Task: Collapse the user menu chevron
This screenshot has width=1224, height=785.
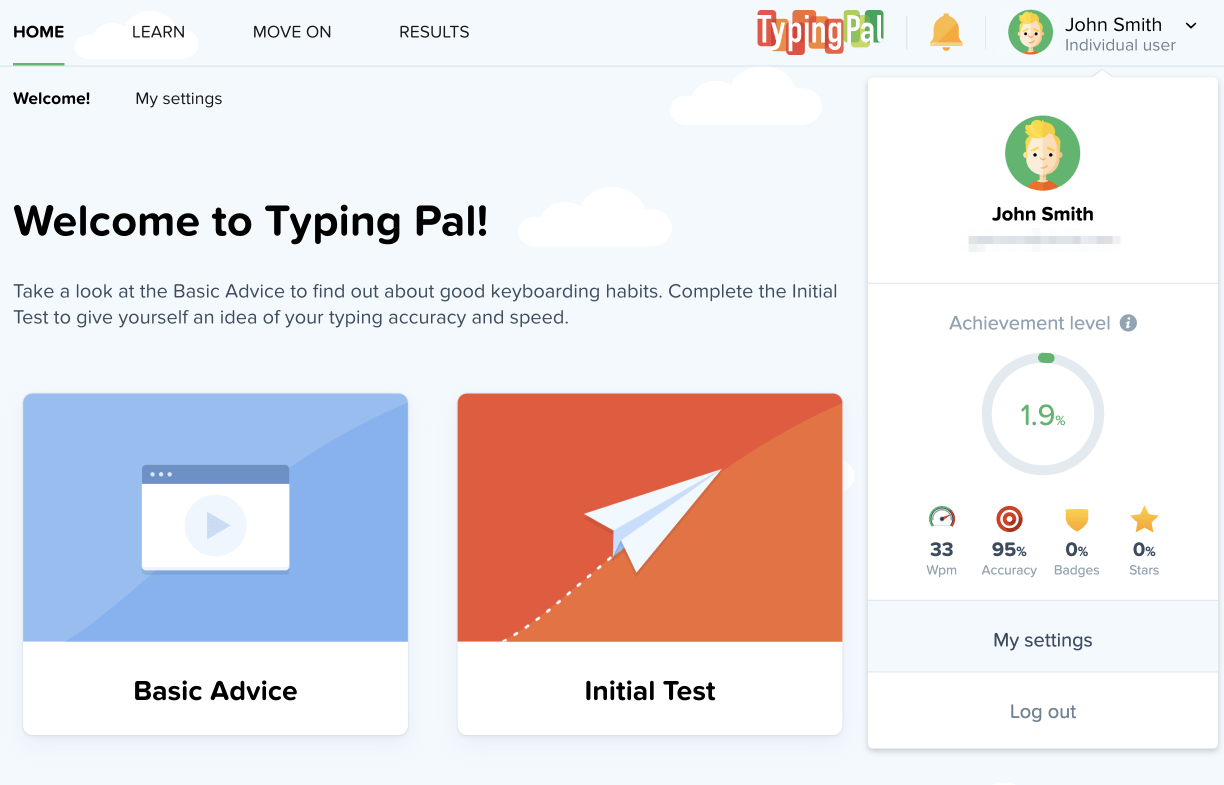Action: coord(1190,25)
